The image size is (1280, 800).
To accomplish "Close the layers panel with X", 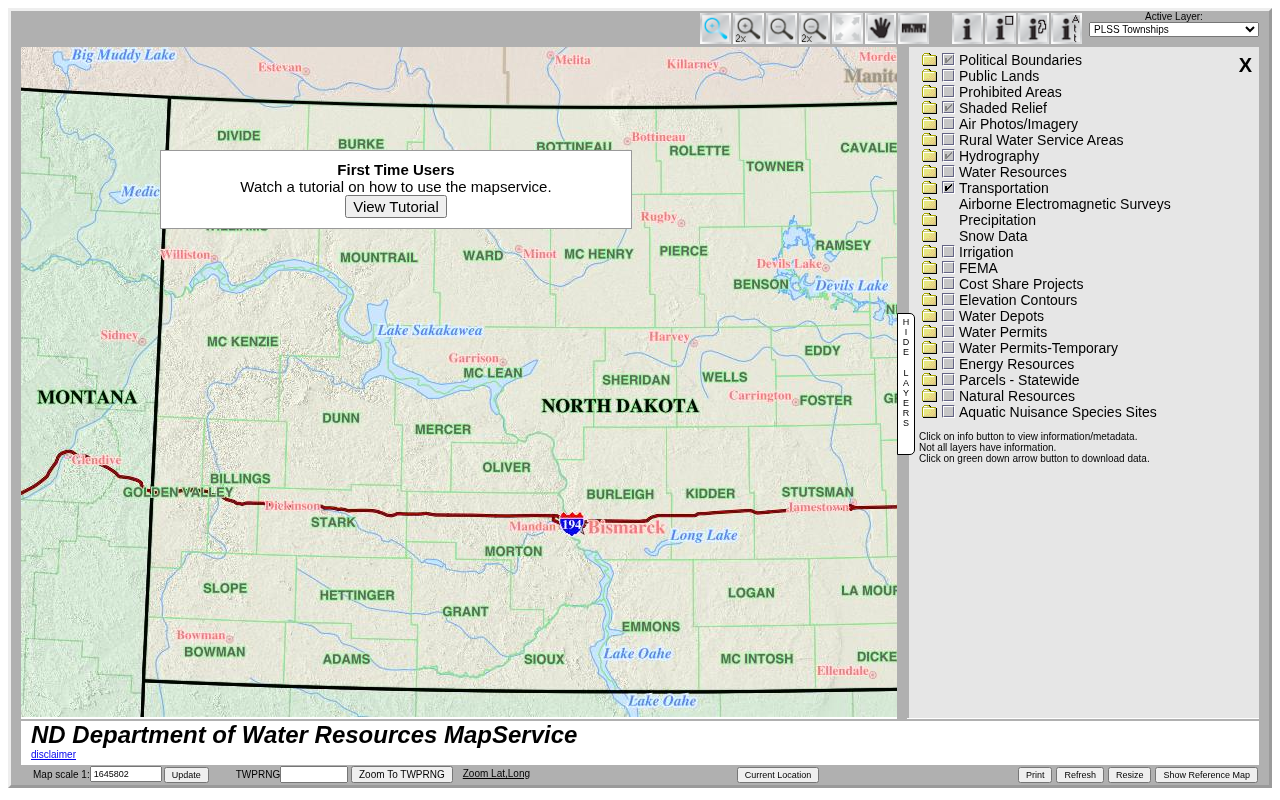I will [x=1245, y=66].
